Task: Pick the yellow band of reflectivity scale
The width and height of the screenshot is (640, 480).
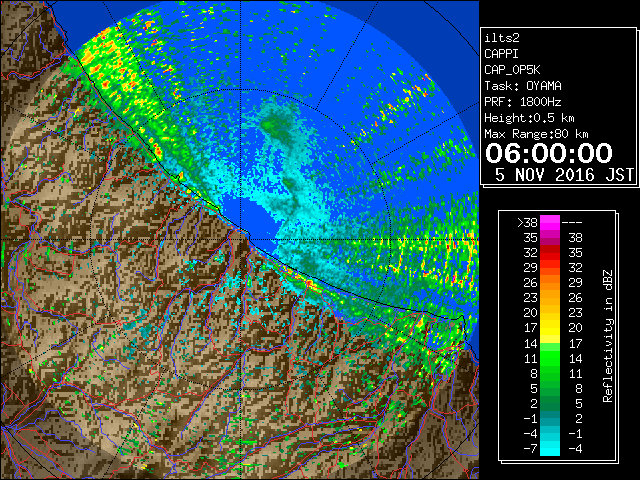Action: point(550,328)
